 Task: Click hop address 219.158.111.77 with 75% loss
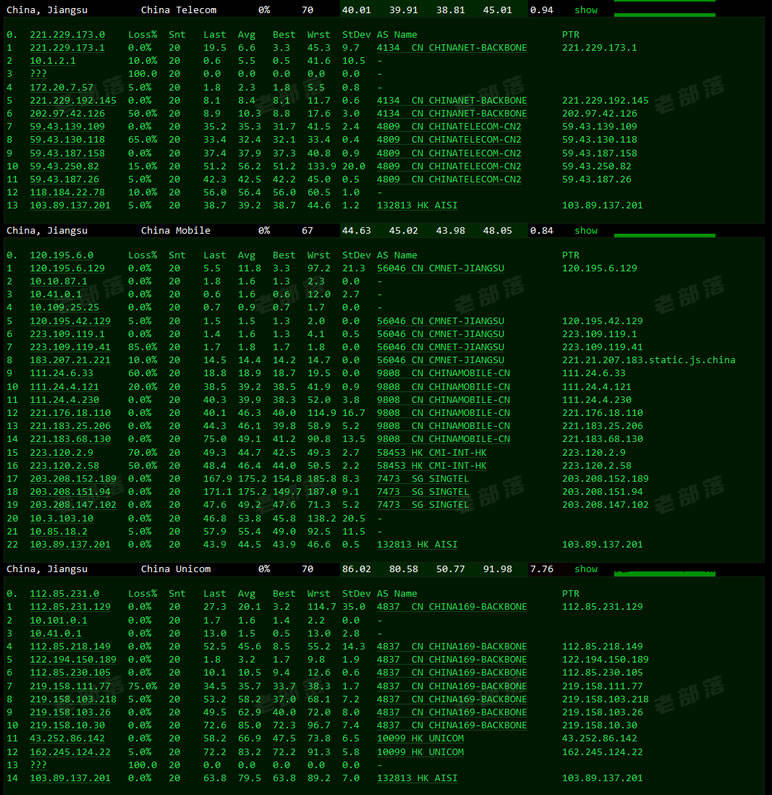(70, 686)
